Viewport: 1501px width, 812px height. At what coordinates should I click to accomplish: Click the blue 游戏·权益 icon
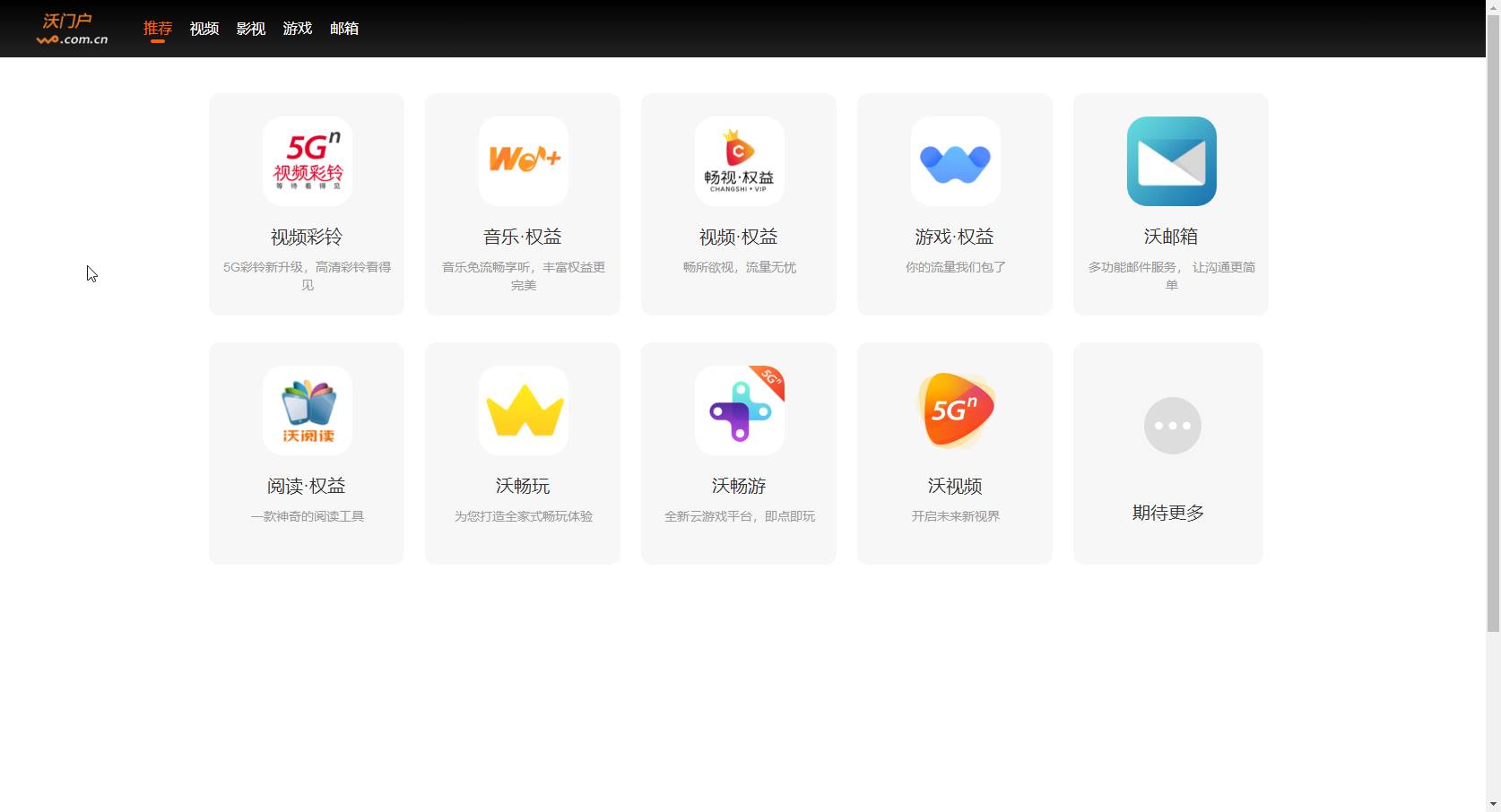pos(956,161)
